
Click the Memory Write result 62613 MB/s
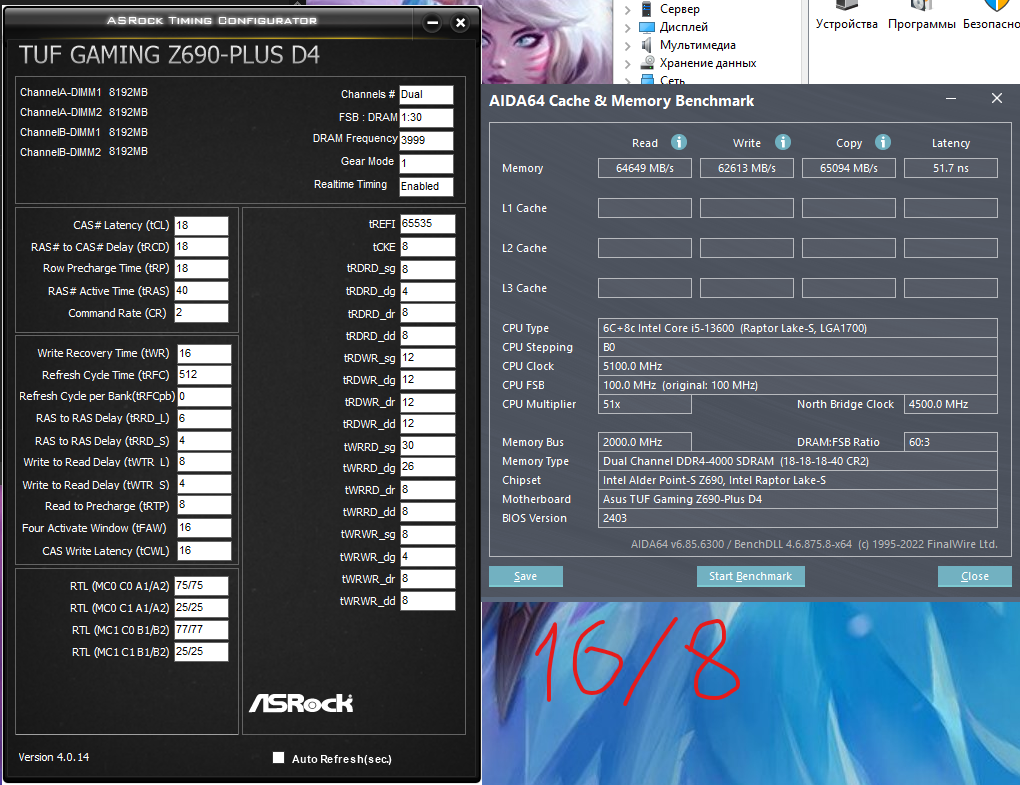pyautogui.click(x=747, y=168)
